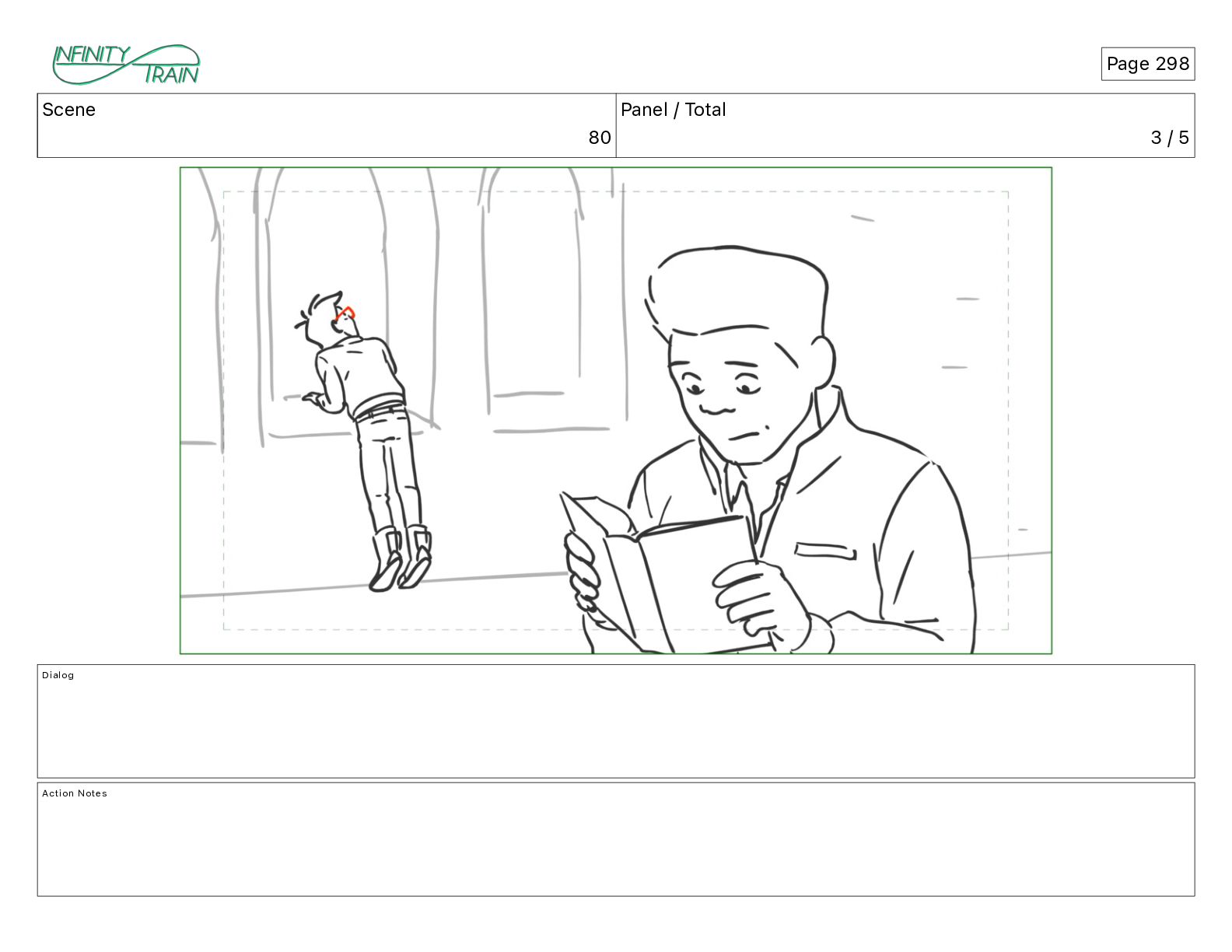Click the panel count "3 / 5"

point(1170,138)
